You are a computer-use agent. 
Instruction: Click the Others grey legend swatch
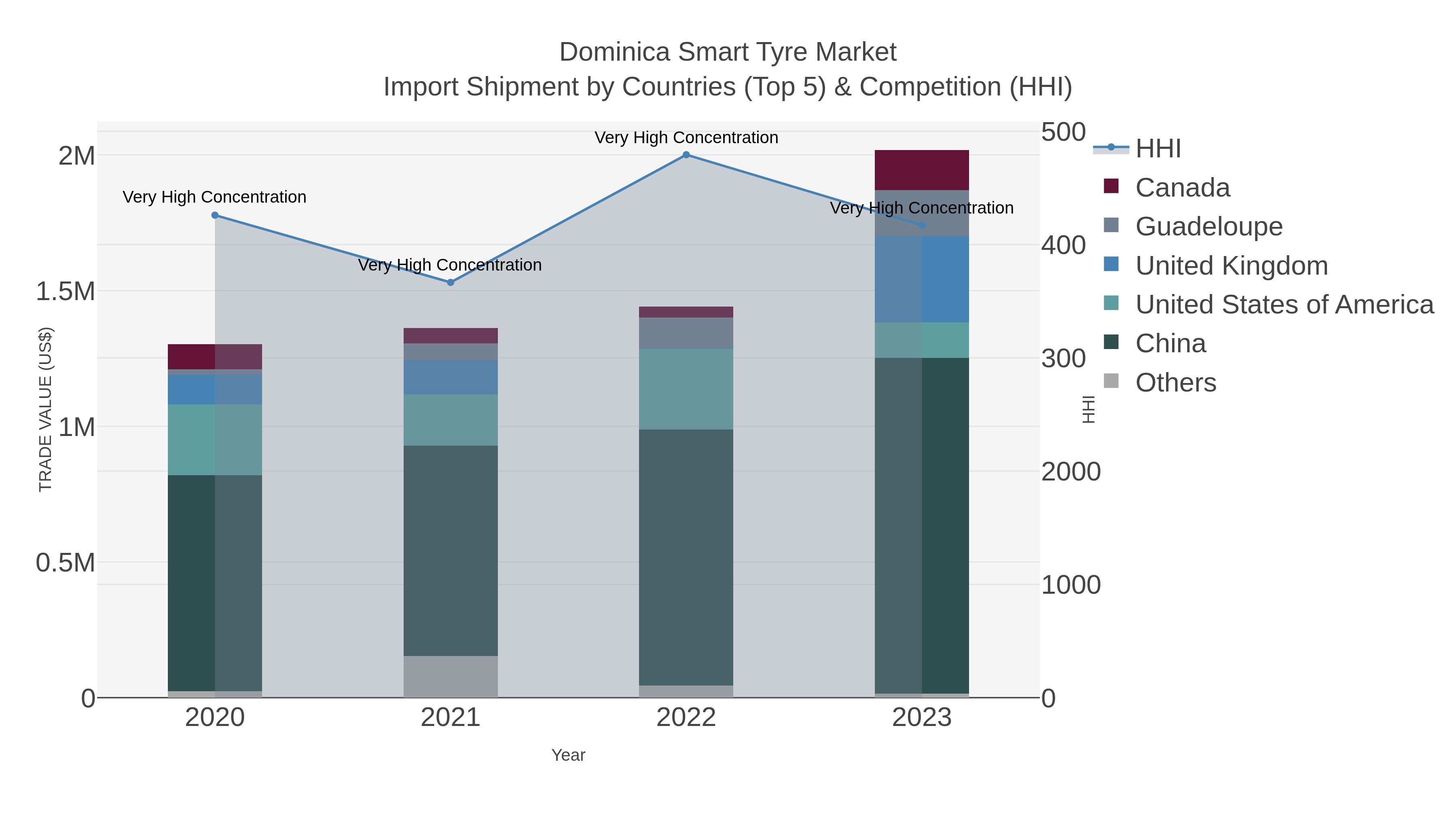pos(1111,381)
